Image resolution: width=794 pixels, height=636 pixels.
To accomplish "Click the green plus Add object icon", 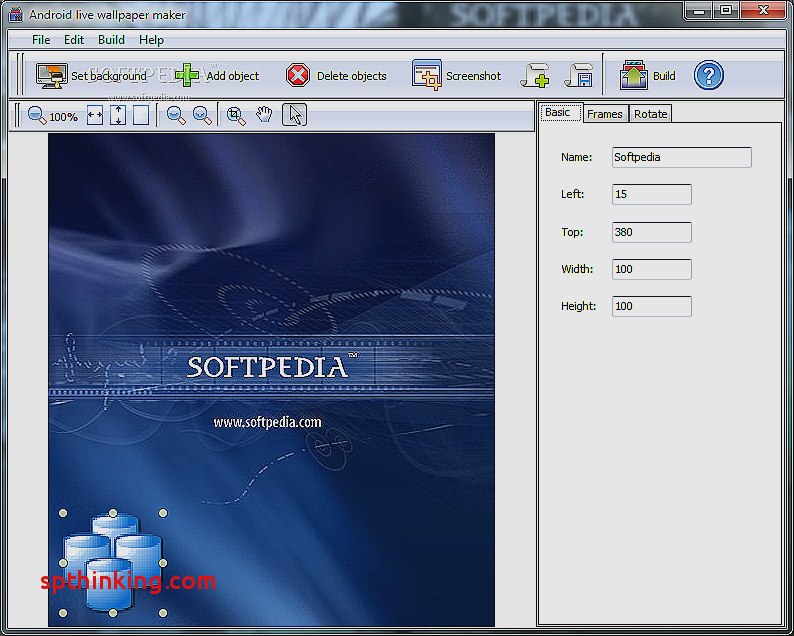I will coord(186,76).
